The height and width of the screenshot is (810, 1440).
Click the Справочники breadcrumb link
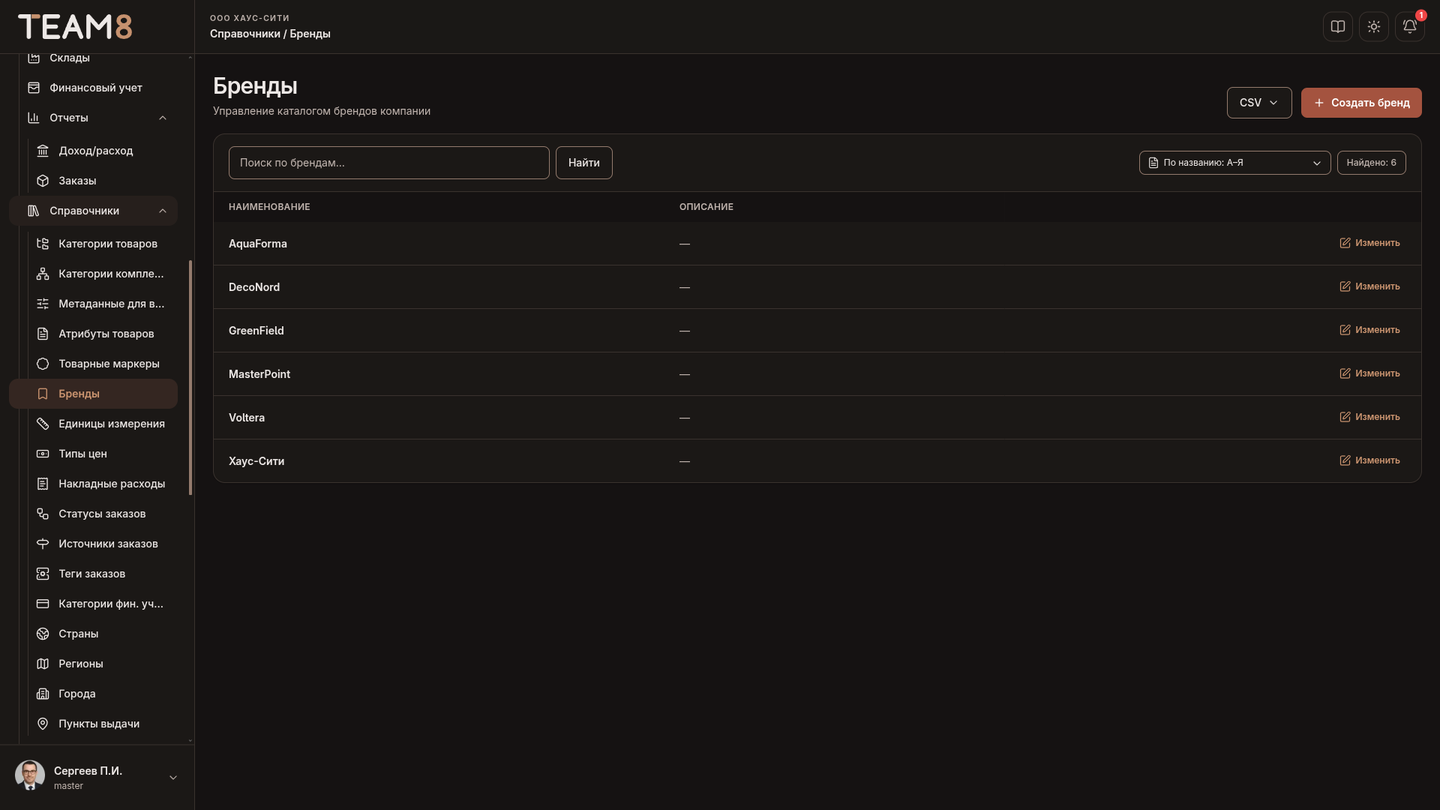pyautogui.click(x=245, y=34)
